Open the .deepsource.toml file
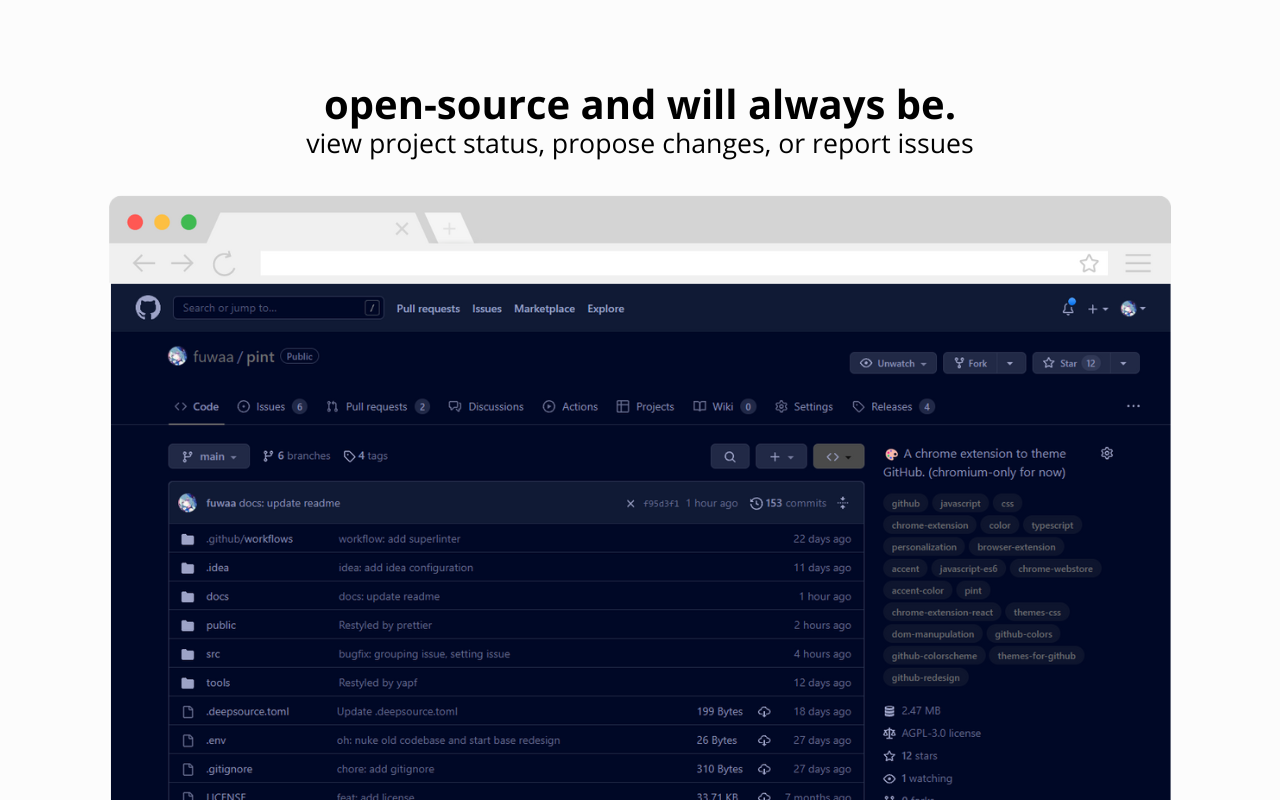The width and height of the screenshot is (1280, 800). [x=248, y=712]
